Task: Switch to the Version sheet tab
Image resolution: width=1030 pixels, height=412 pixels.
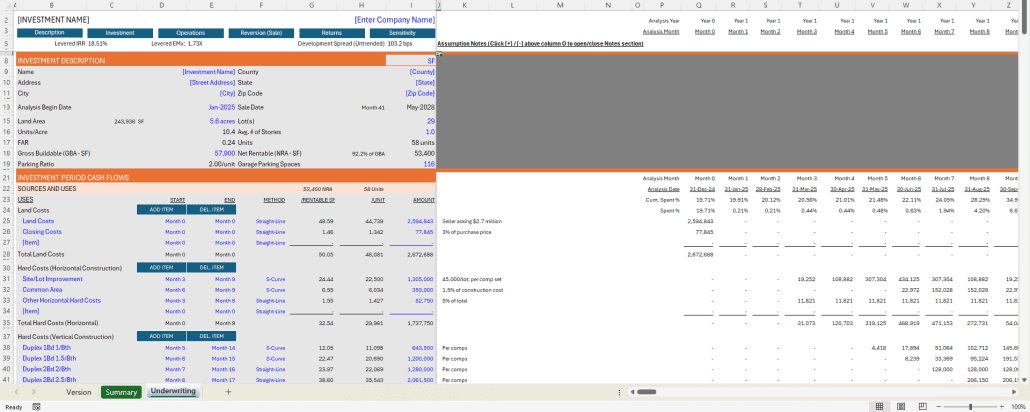Action: point(78,392)
